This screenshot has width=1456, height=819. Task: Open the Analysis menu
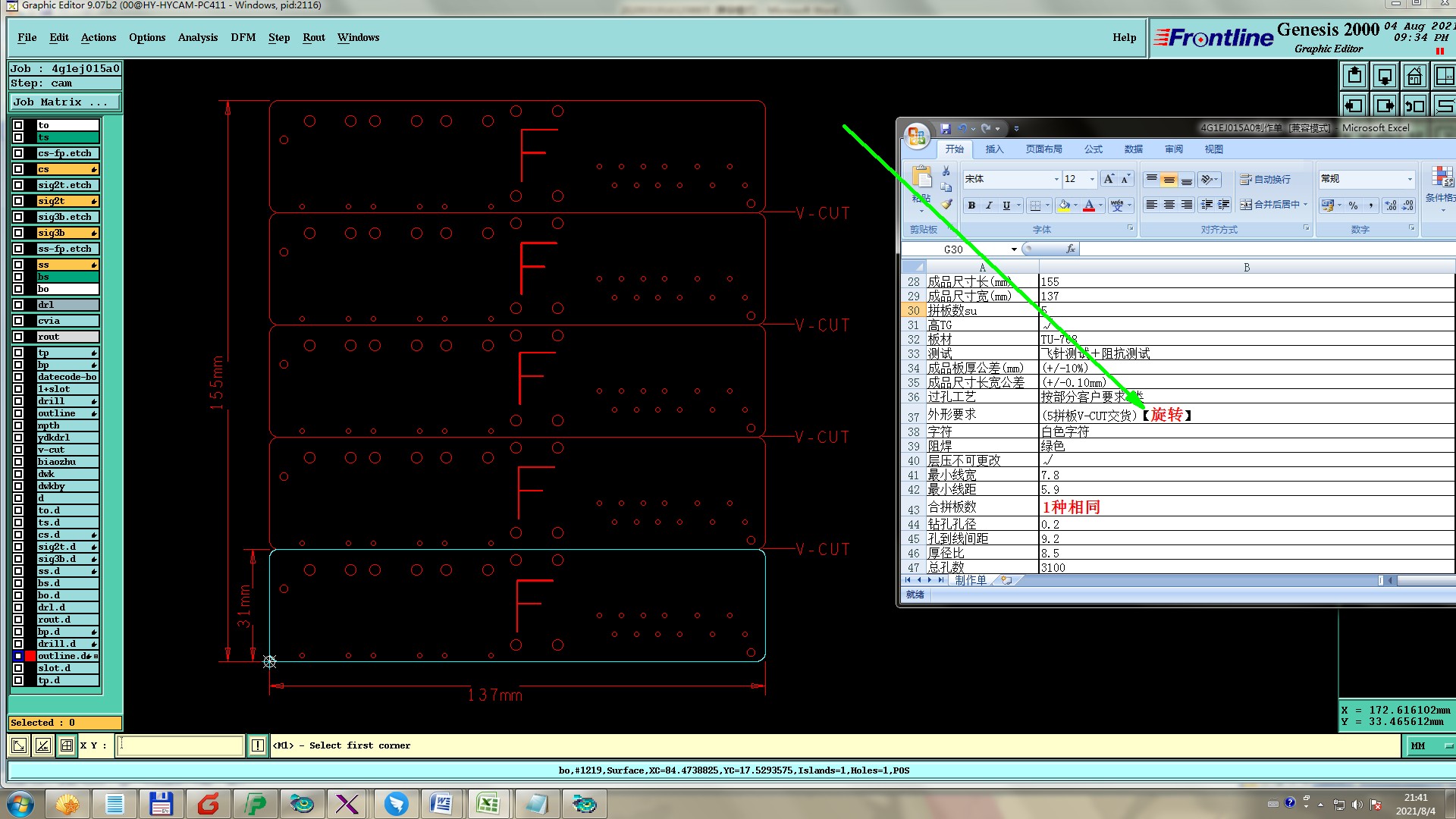tap(198, 37)
